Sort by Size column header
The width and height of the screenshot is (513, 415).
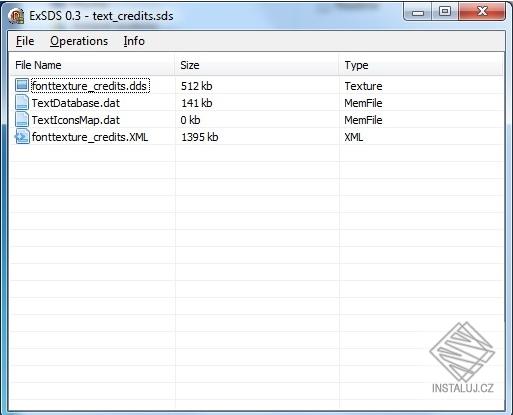click(x=257, y=65)
